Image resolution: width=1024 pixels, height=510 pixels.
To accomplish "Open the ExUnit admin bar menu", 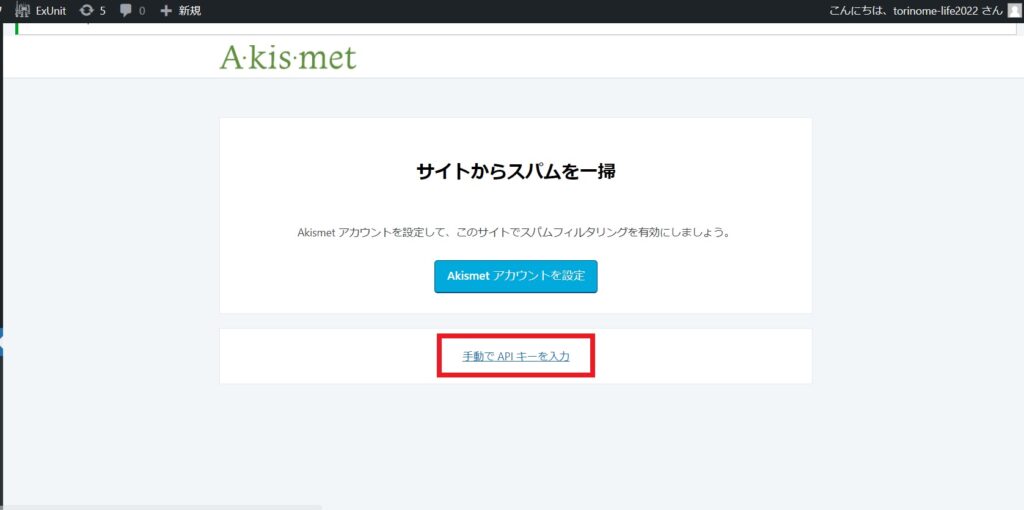I will 40,10.
